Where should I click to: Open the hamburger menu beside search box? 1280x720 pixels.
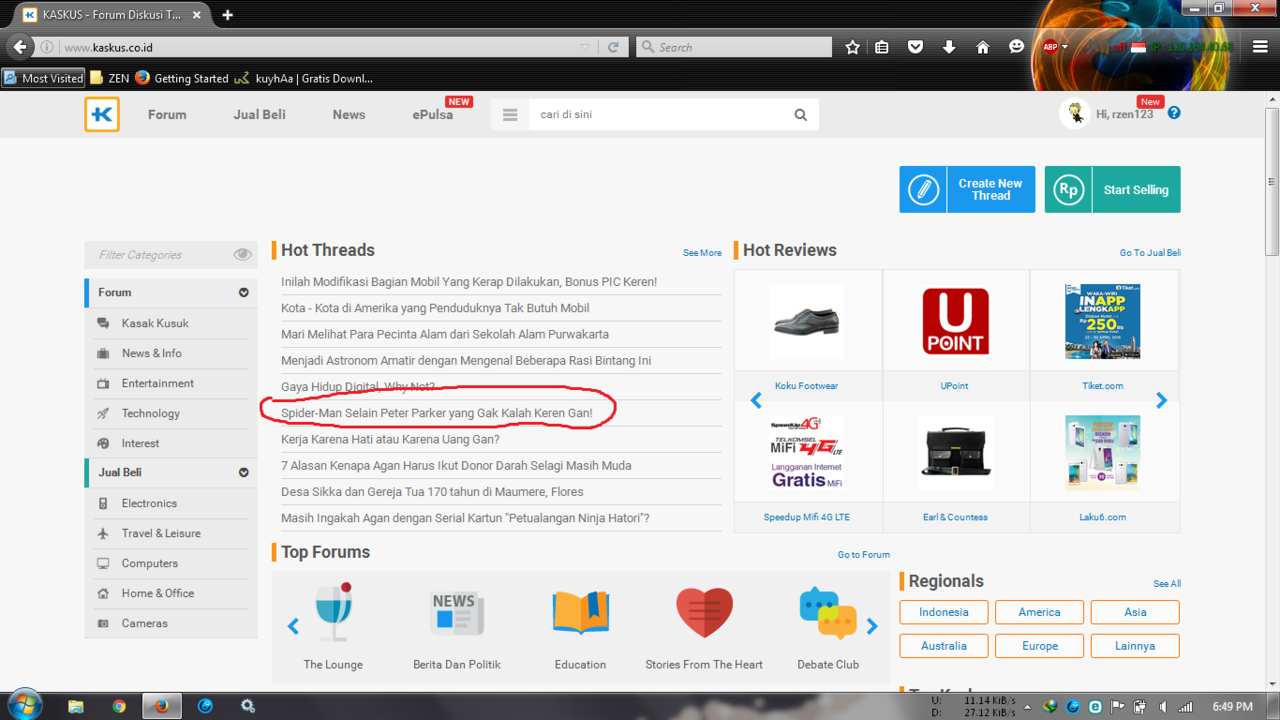(510, 115)
